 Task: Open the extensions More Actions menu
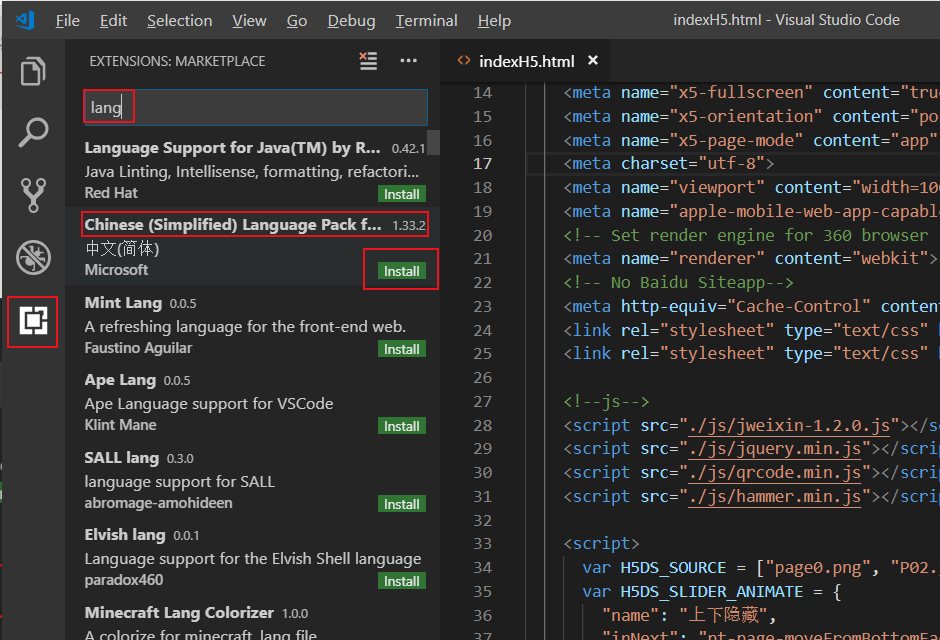pos(408,61)
